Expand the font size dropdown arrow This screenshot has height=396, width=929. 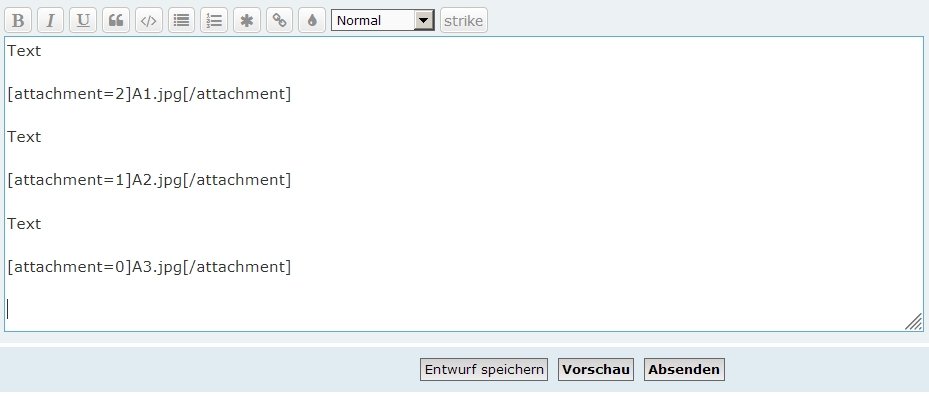423,21
